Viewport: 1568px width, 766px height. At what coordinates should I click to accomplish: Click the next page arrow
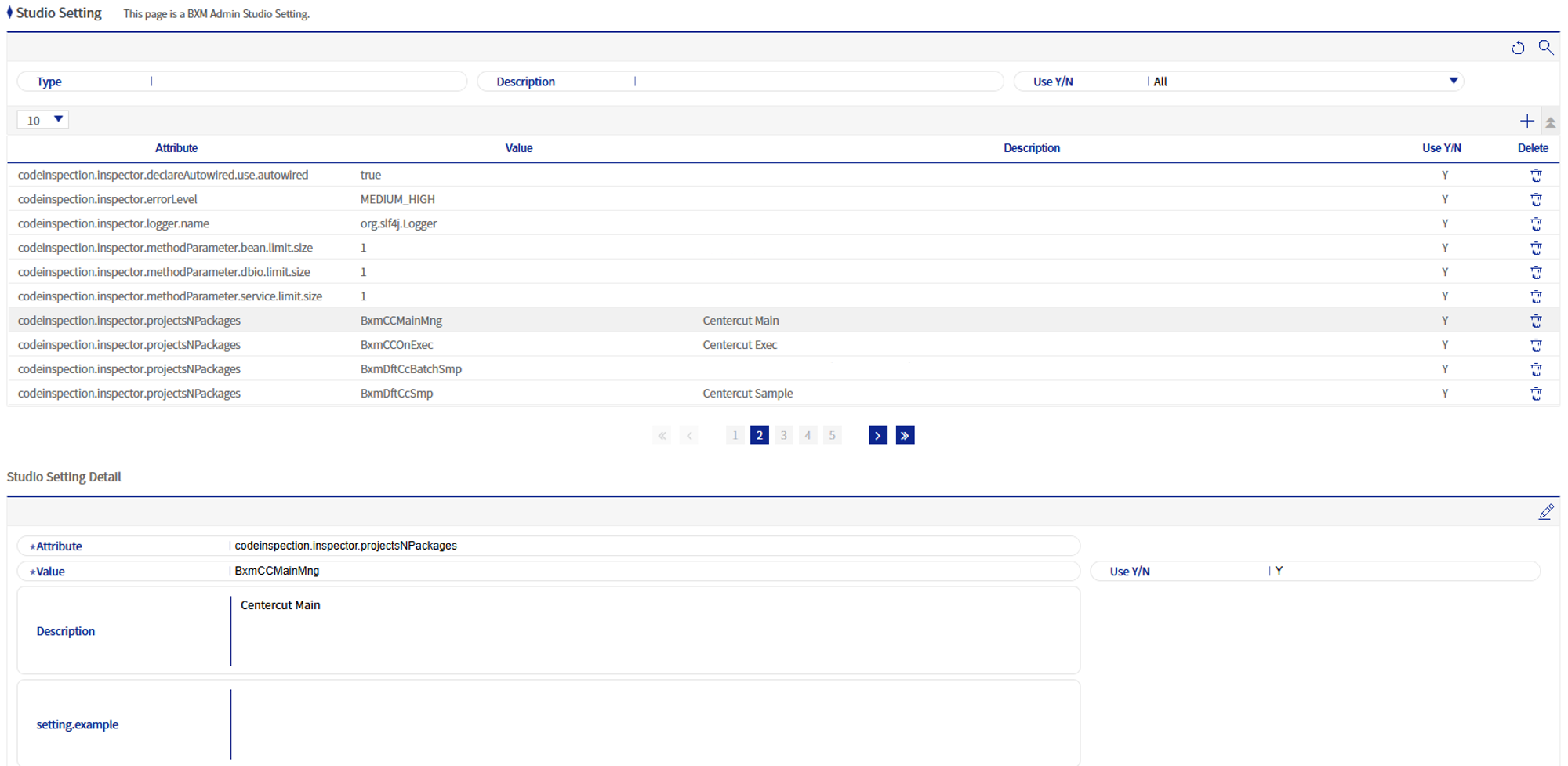click(877, 435)
